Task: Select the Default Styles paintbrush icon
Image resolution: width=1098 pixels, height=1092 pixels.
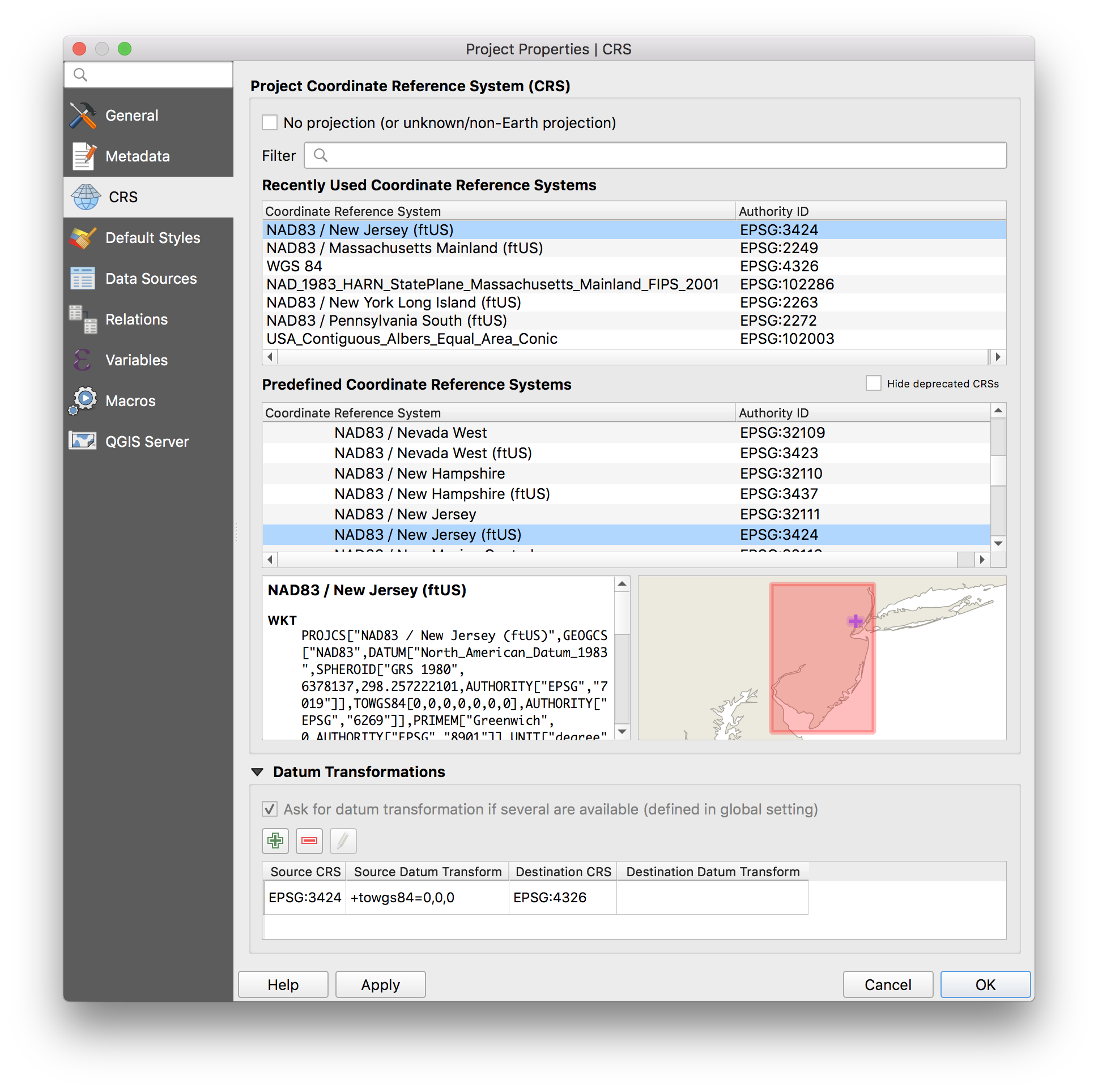Action: click(x=83, y=238)
